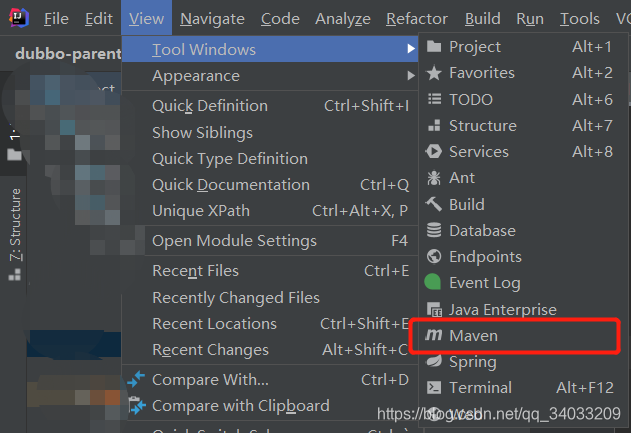The height and width of the screenshot is (433, 631).
Task: Expand the Tool Windows submenu arrow
Action: (410, 49)
